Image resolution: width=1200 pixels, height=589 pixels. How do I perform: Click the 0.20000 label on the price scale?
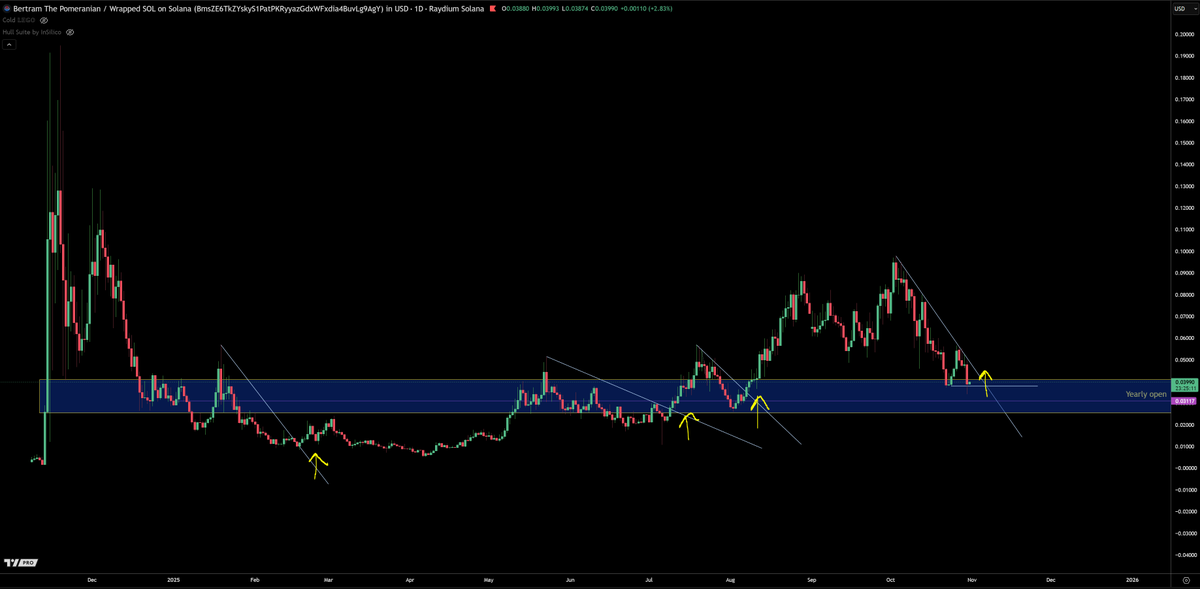tap(1184, 33)
